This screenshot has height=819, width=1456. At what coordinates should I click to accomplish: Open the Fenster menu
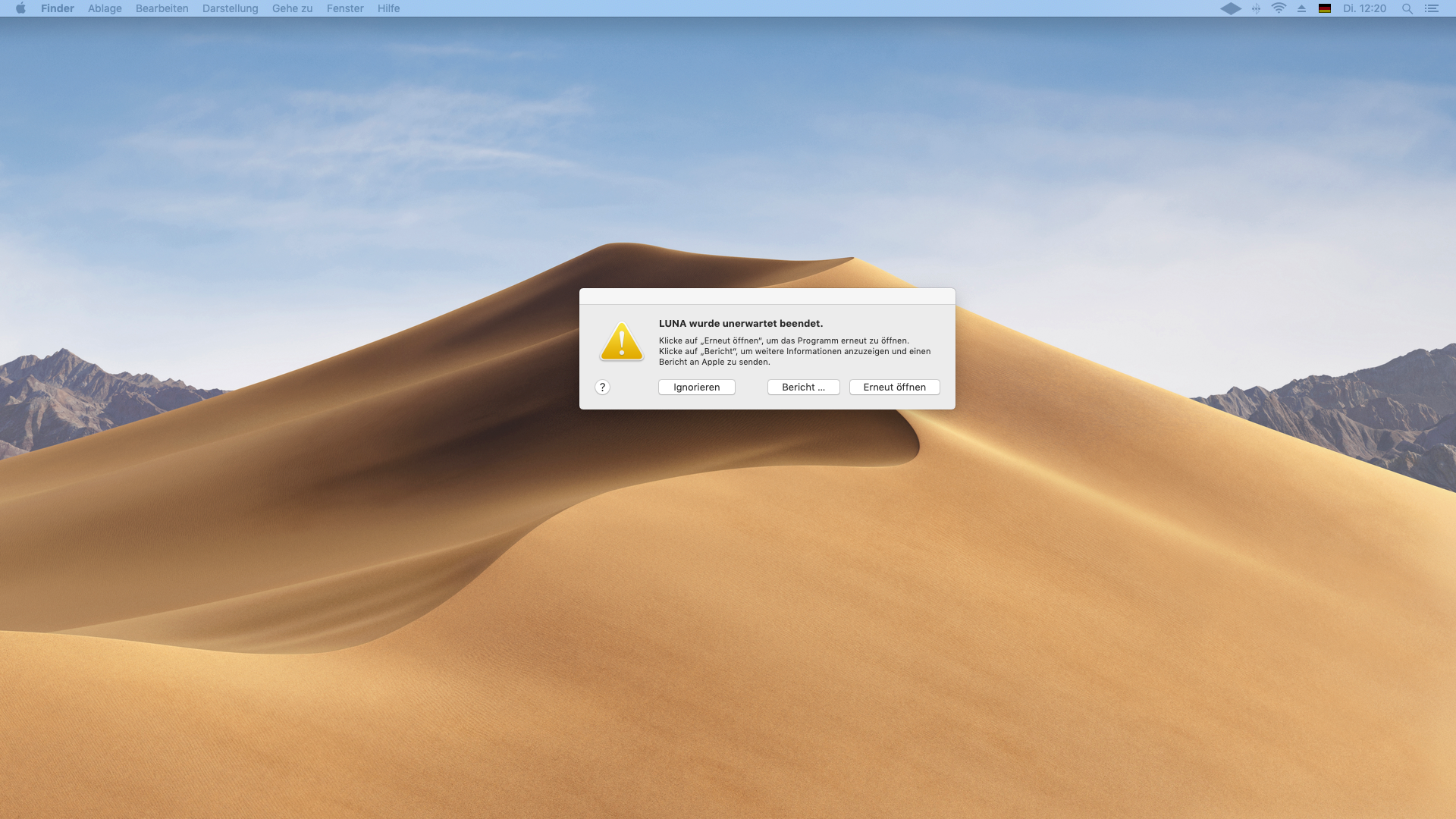[345, 8]
